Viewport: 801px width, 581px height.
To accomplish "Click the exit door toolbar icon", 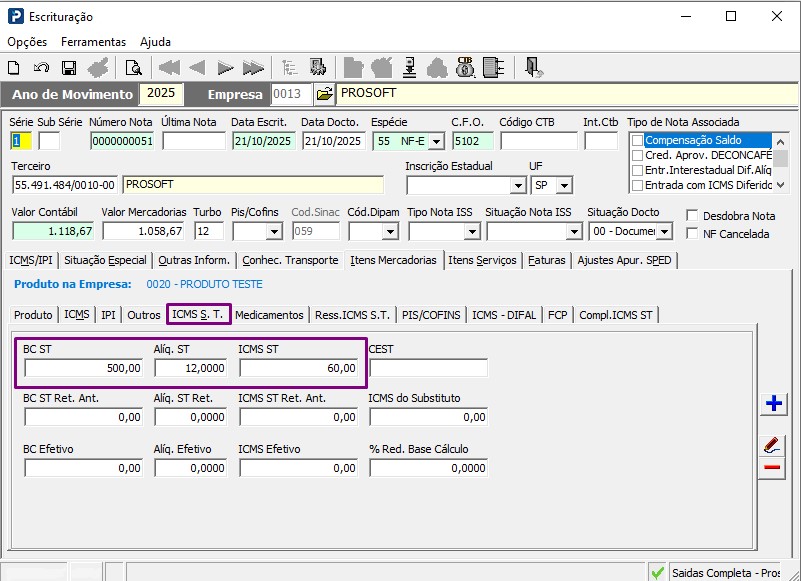I will point(534,67).
